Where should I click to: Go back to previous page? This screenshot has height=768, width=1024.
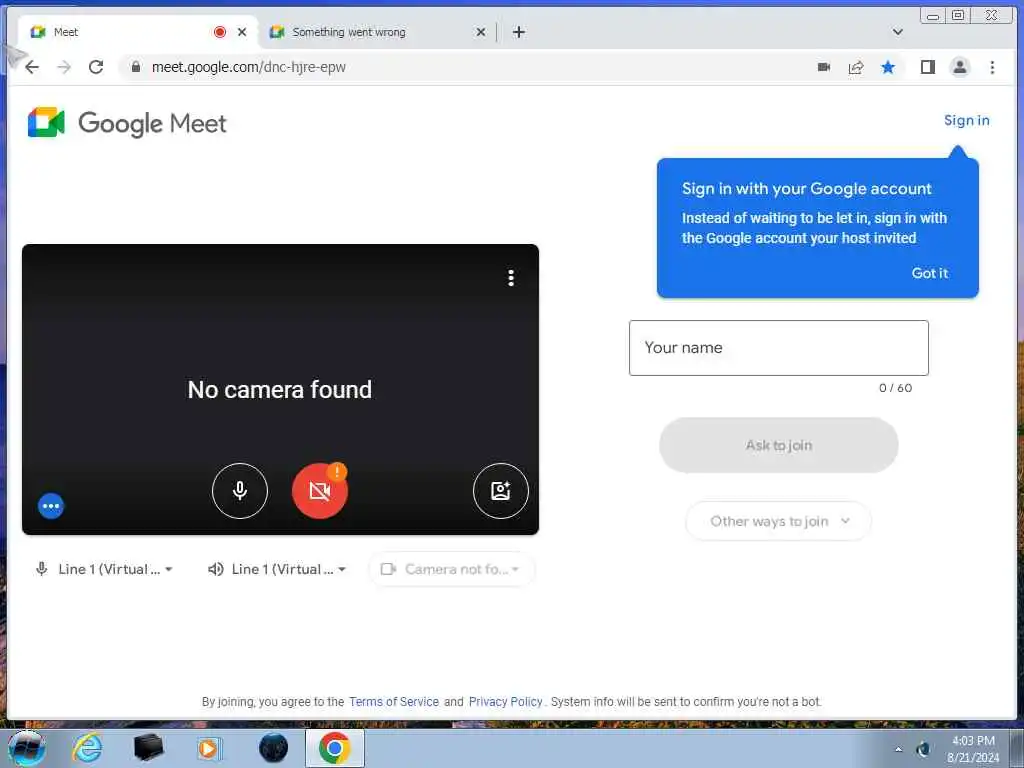[x=31, y=67]
